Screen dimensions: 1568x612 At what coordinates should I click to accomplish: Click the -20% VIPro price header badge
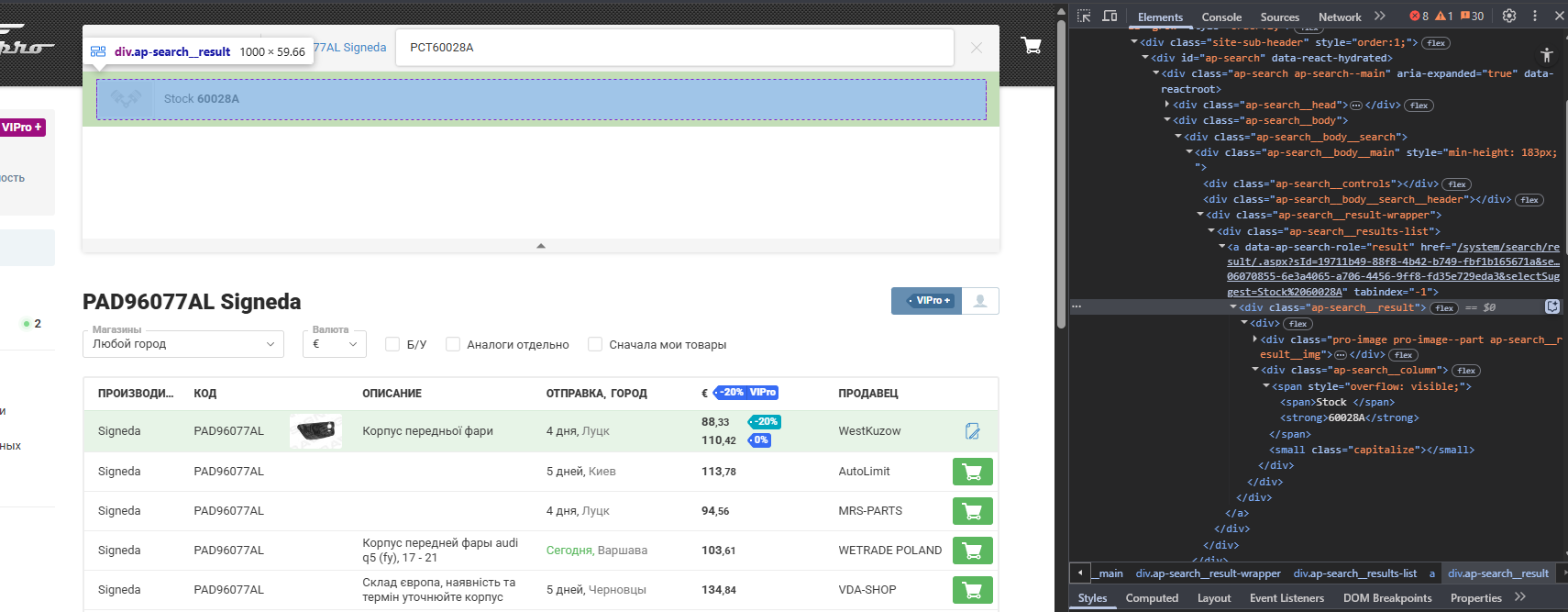click(x=746, y=393)
